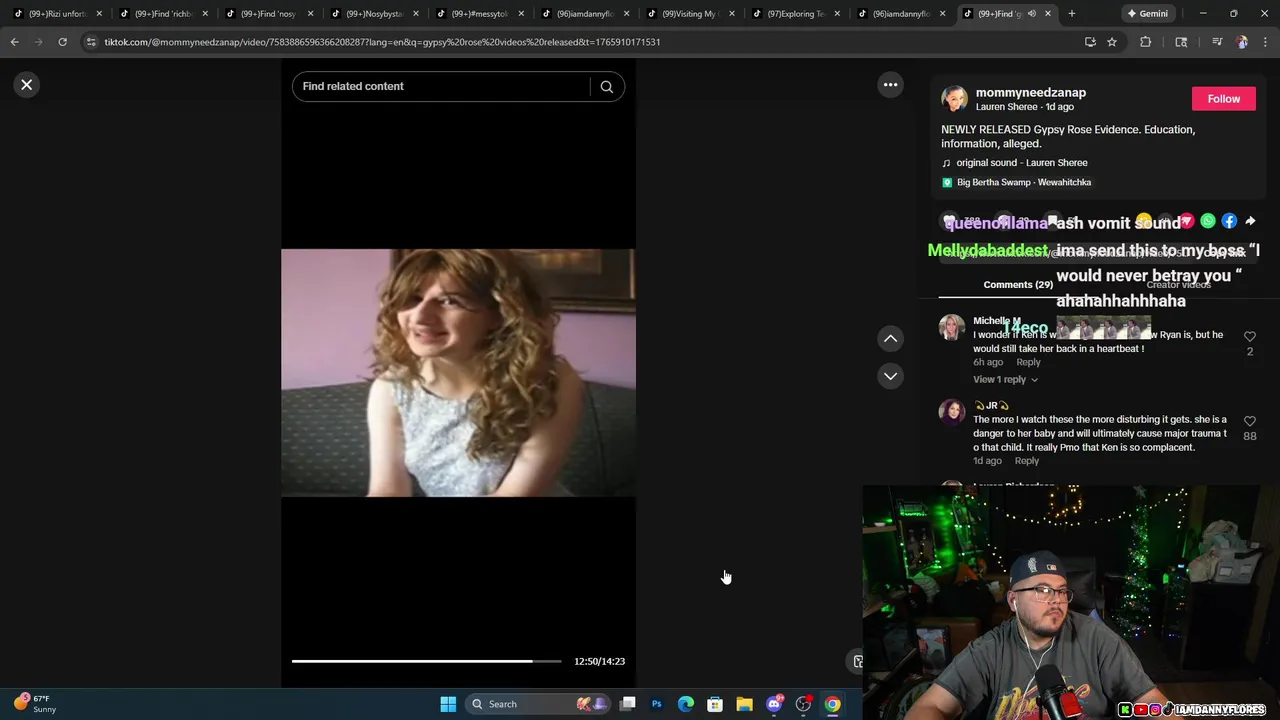Open Microsoft Store from taskbar
This screenshot has height=720, width=1280.
715,704
